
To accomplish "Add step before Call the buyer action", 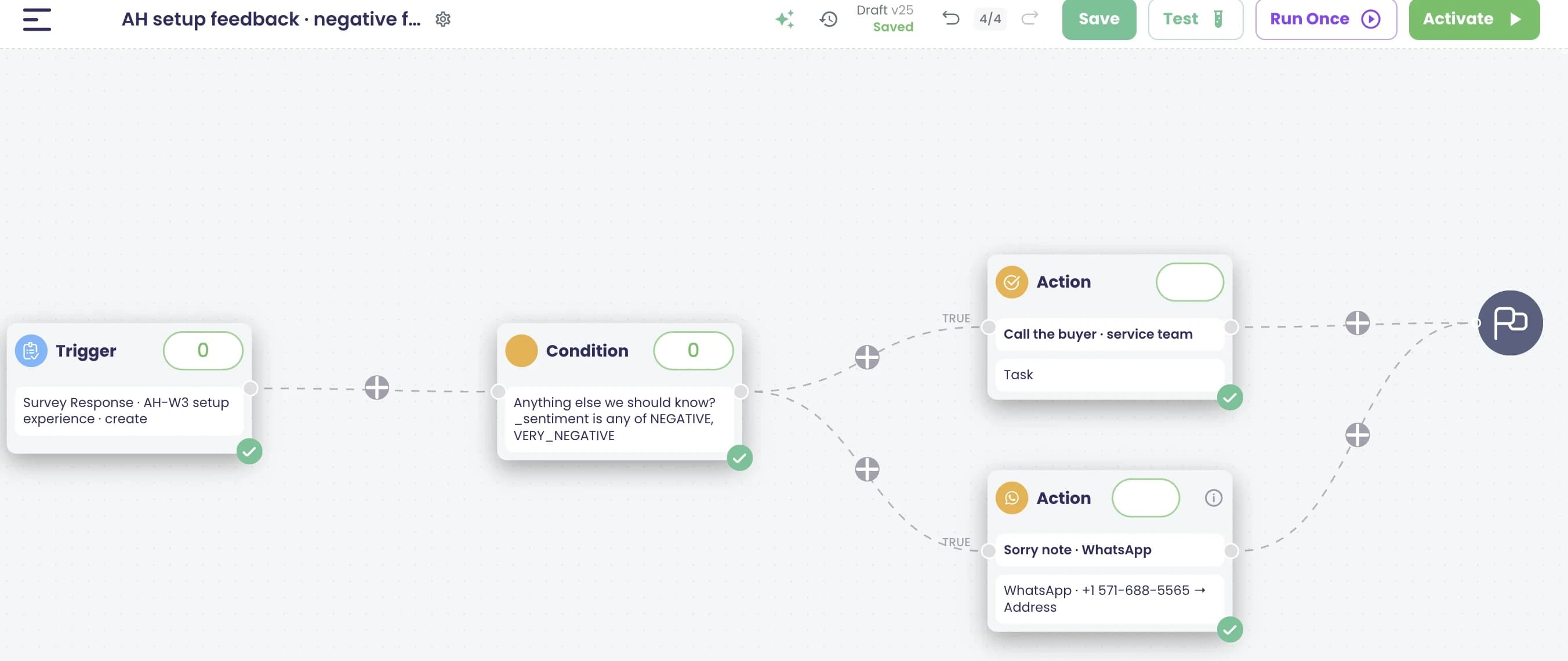I will click(867, 357).
